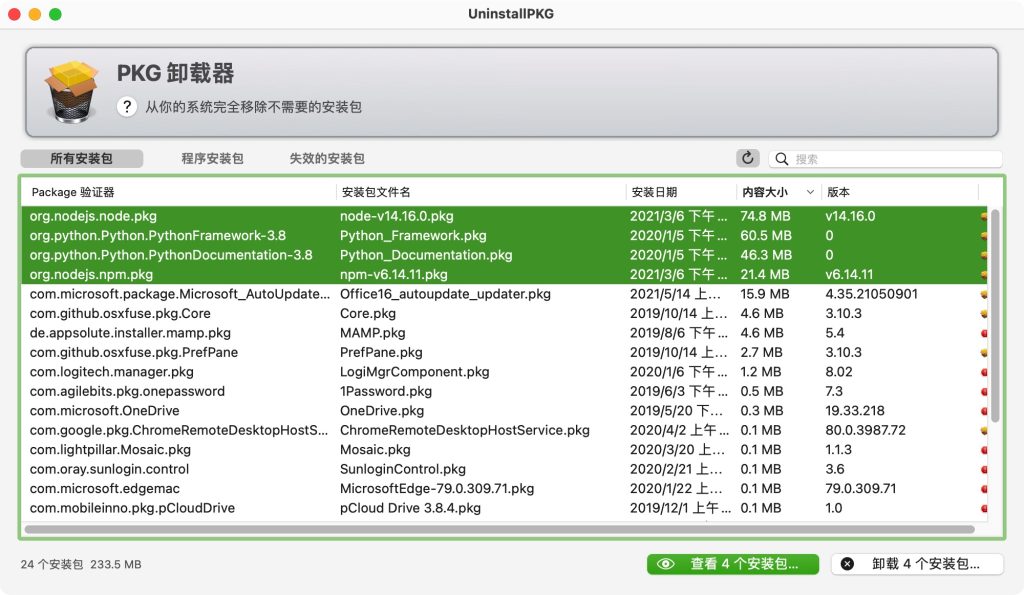Click the 2019/8/6 install date cell

(x=679, y=333)
